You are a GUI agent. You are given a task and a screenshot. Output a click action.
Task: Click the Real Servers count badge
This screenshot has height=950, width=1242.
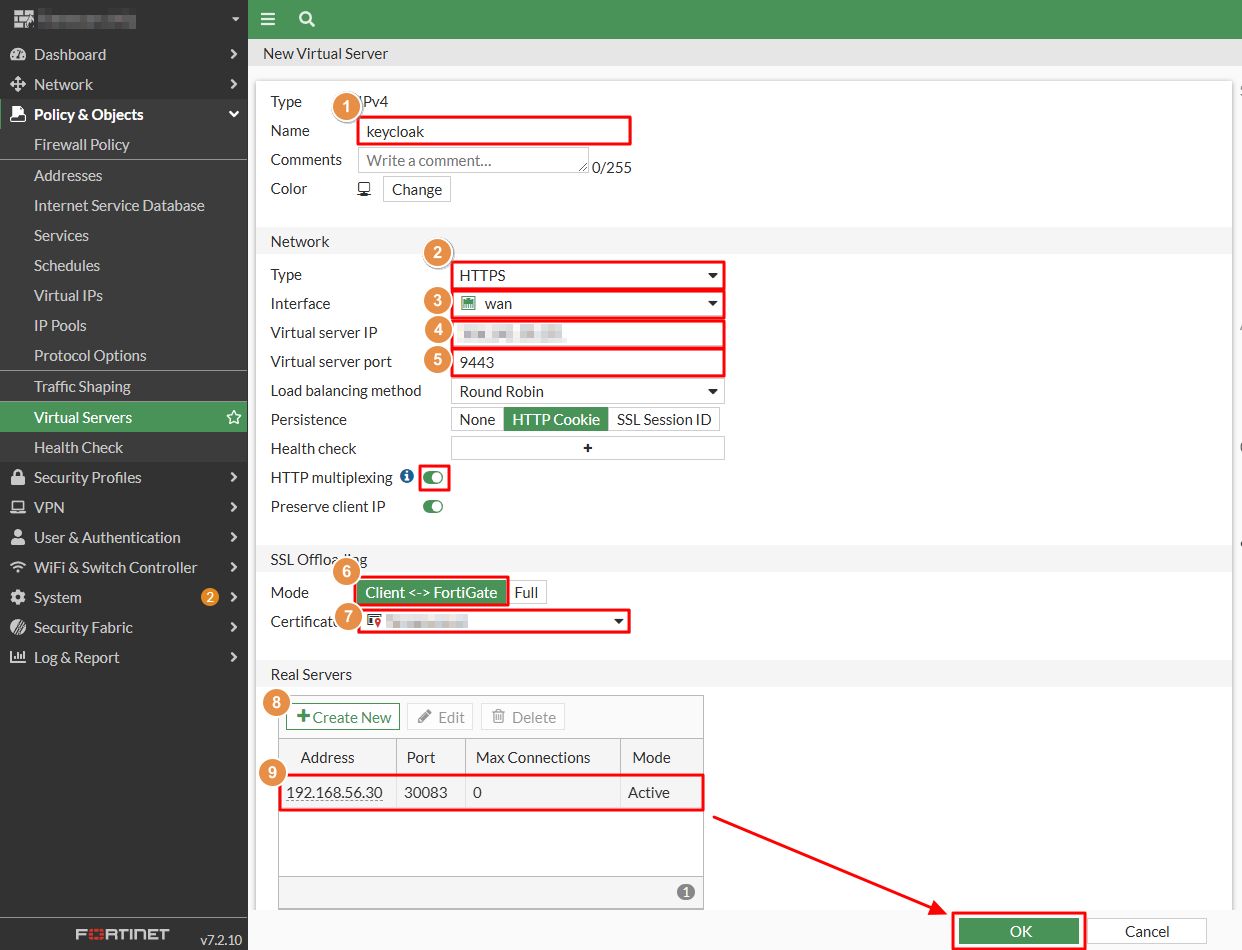(686, 892)
